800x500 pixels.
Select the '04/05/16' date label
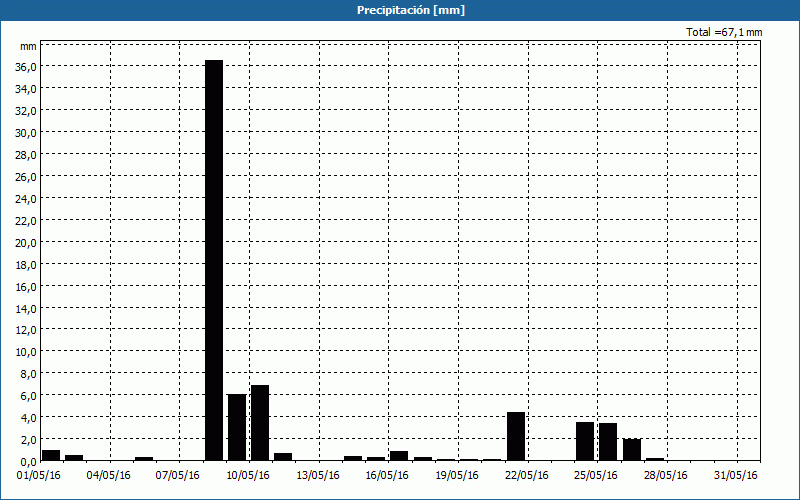coord(109,476)
